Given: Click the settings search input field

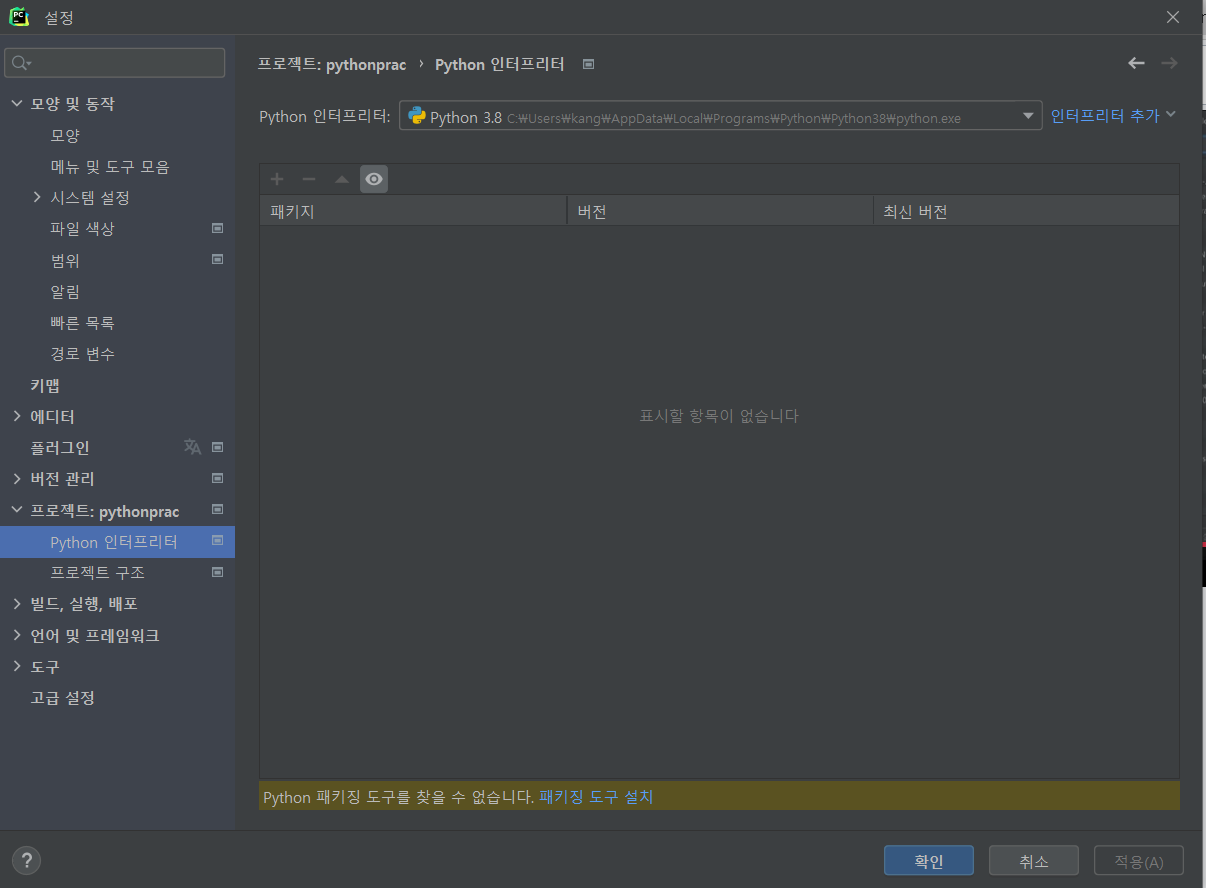Looking at the screenshot, I should [115, 63].
